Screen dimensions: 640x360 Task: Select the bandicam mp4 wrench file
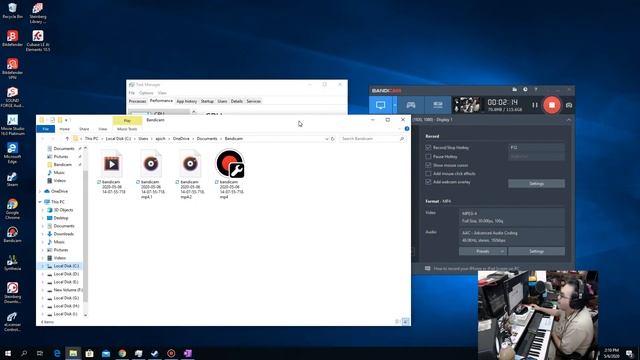[x=230, y=173]
